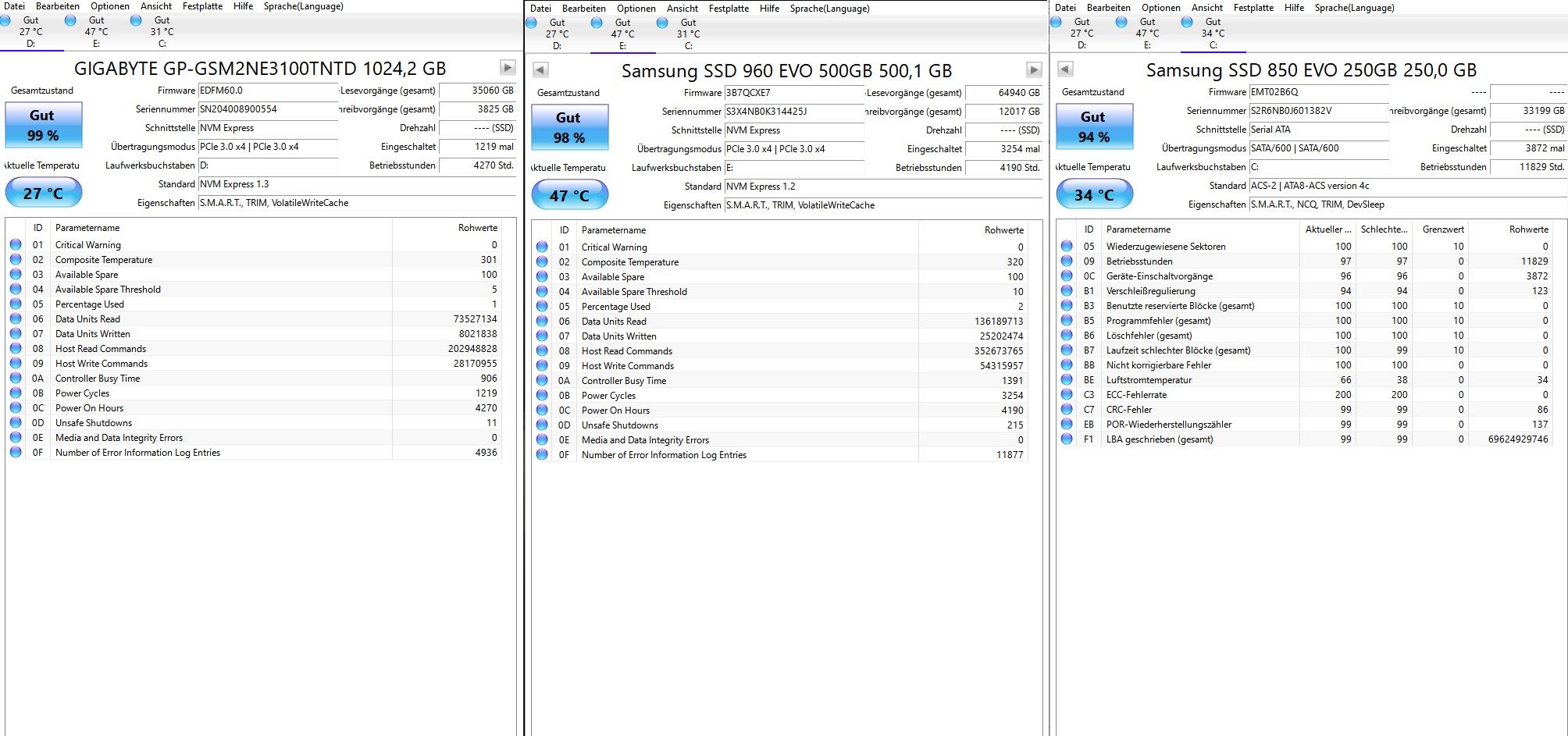Select drive D: tab in GIGABYTE window
This screenshot has width=1568, height=736.
coord(30,32)
